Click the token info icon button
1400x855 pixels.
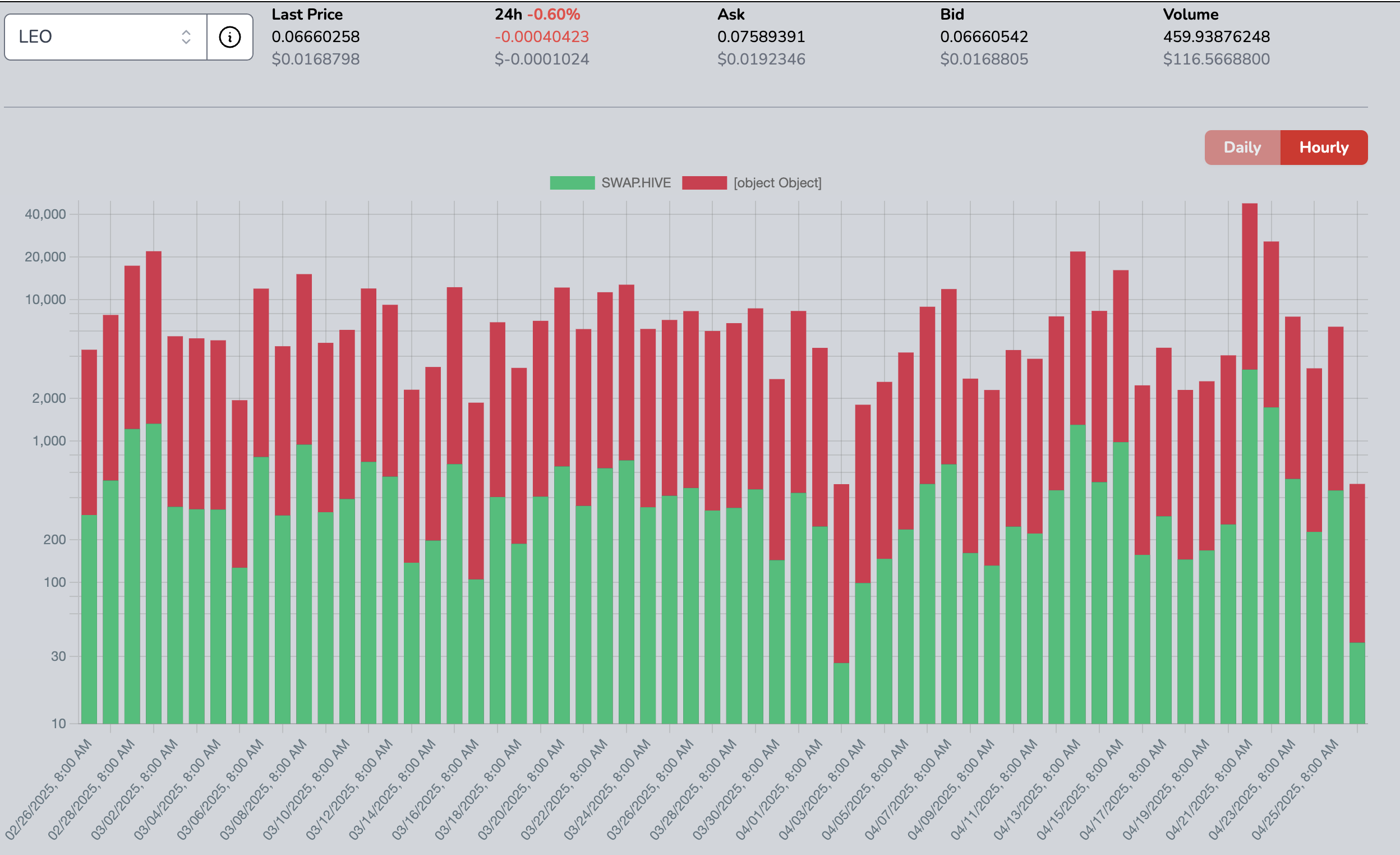click(229, 37)
